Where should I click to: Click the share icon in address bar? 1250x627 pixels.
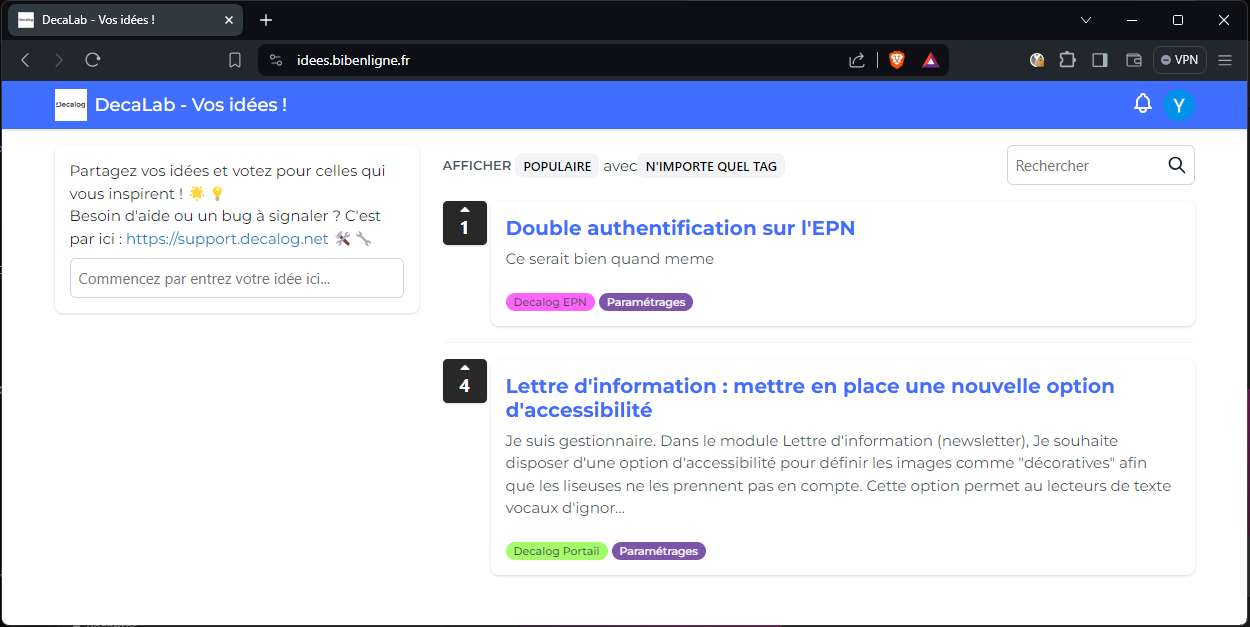coord(857,60)
